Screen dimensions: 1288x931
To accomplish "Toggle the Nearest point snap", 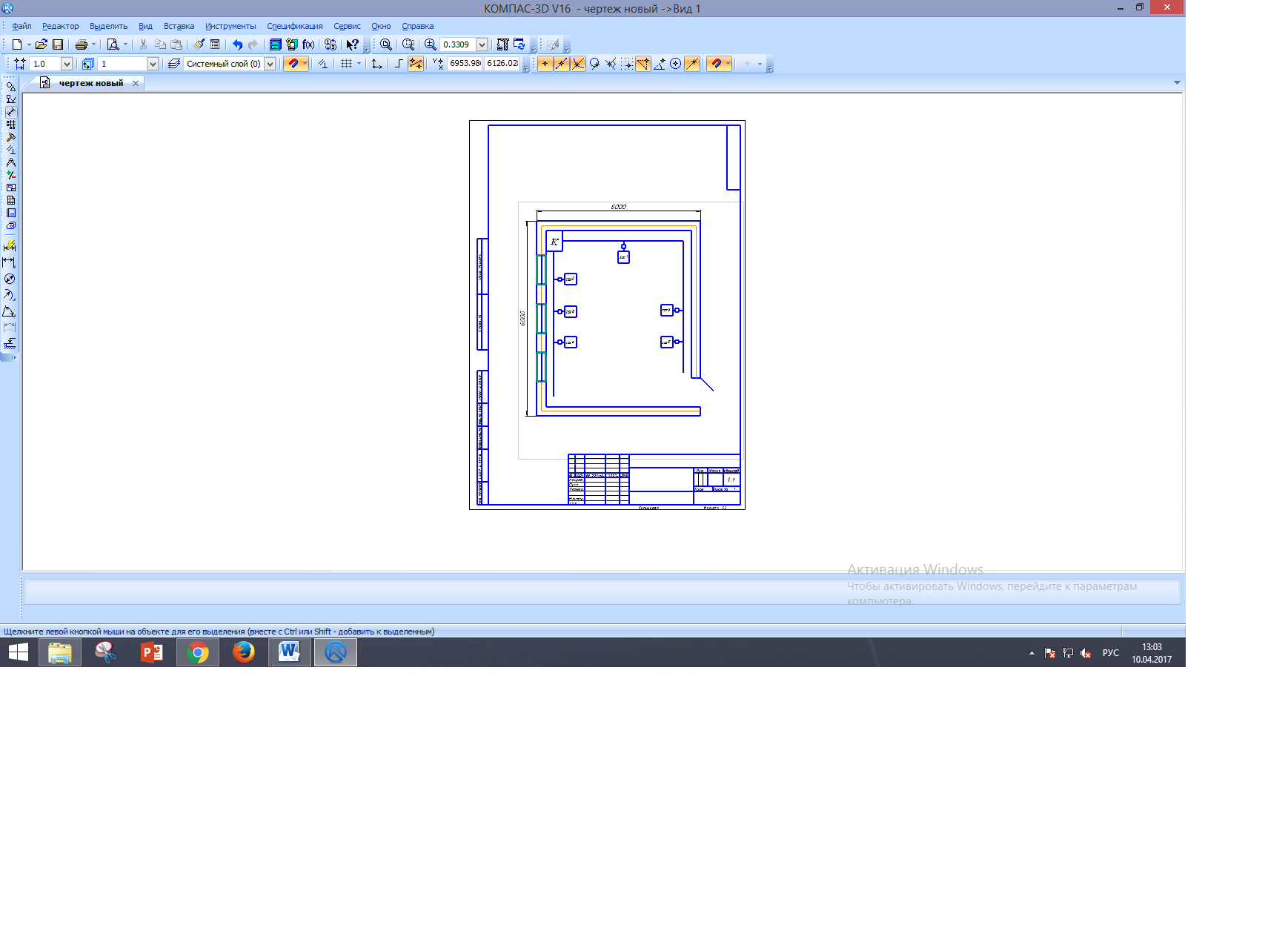I will tap(545, 64).
